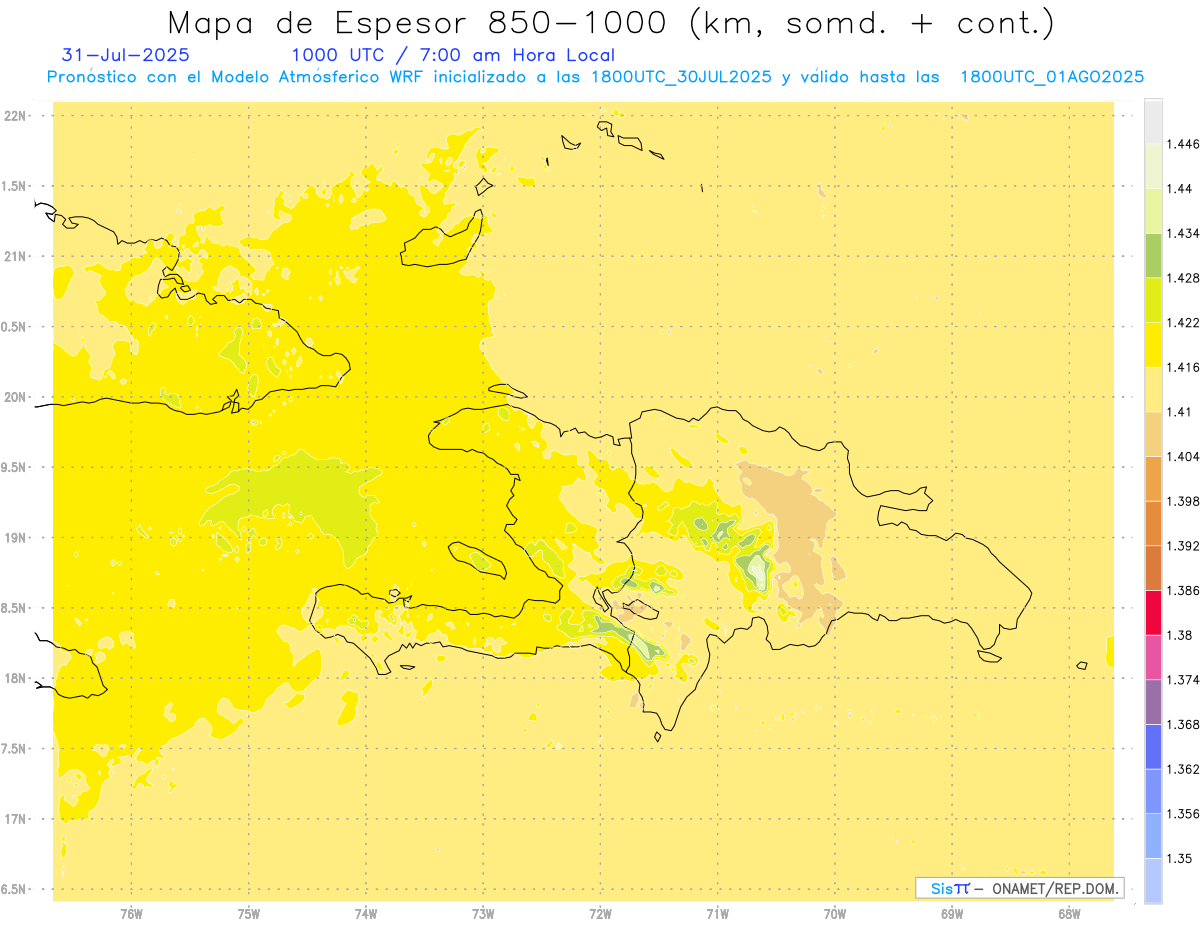The image size is (1200, 927).
Task: Pick the green swatch between 1.428 and 1.434
Action: (1153, 256)
